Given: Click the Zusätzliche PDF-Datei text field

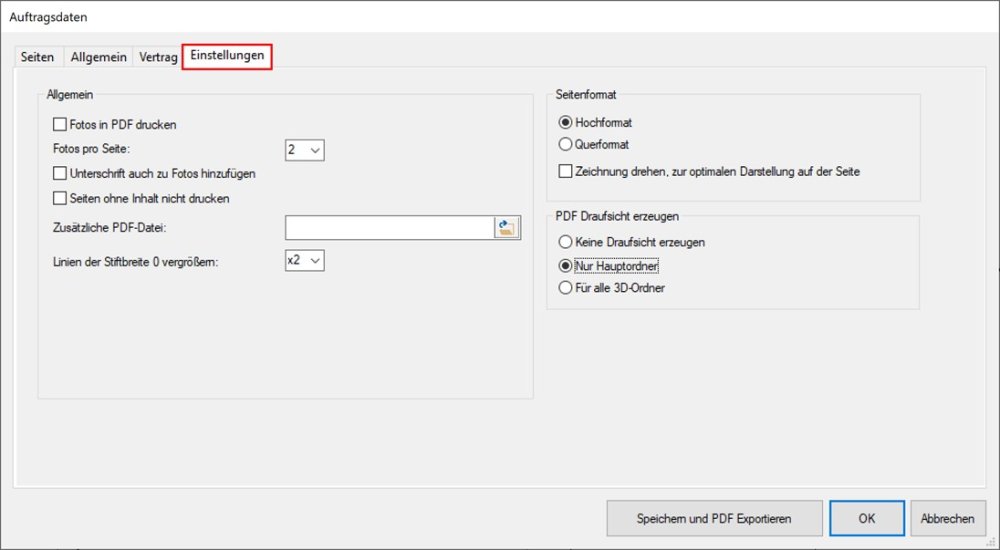Looking at the screenshot, I should [389, 228].
